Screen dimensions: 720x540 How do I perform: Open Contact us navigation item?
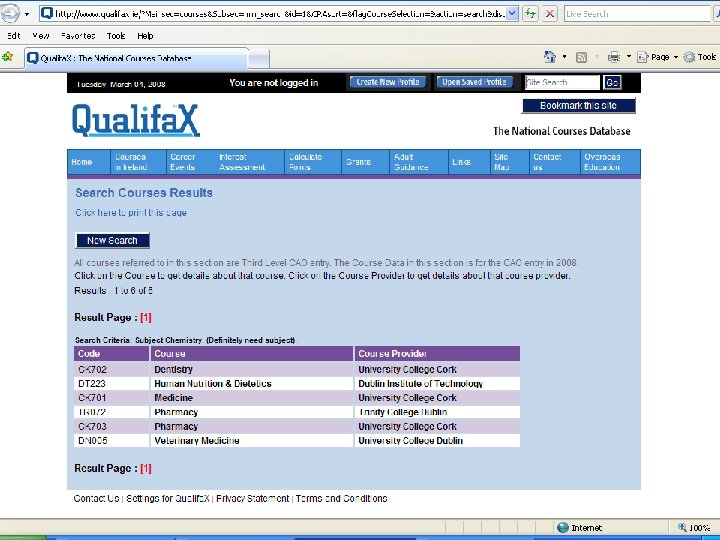coord(555,162)
